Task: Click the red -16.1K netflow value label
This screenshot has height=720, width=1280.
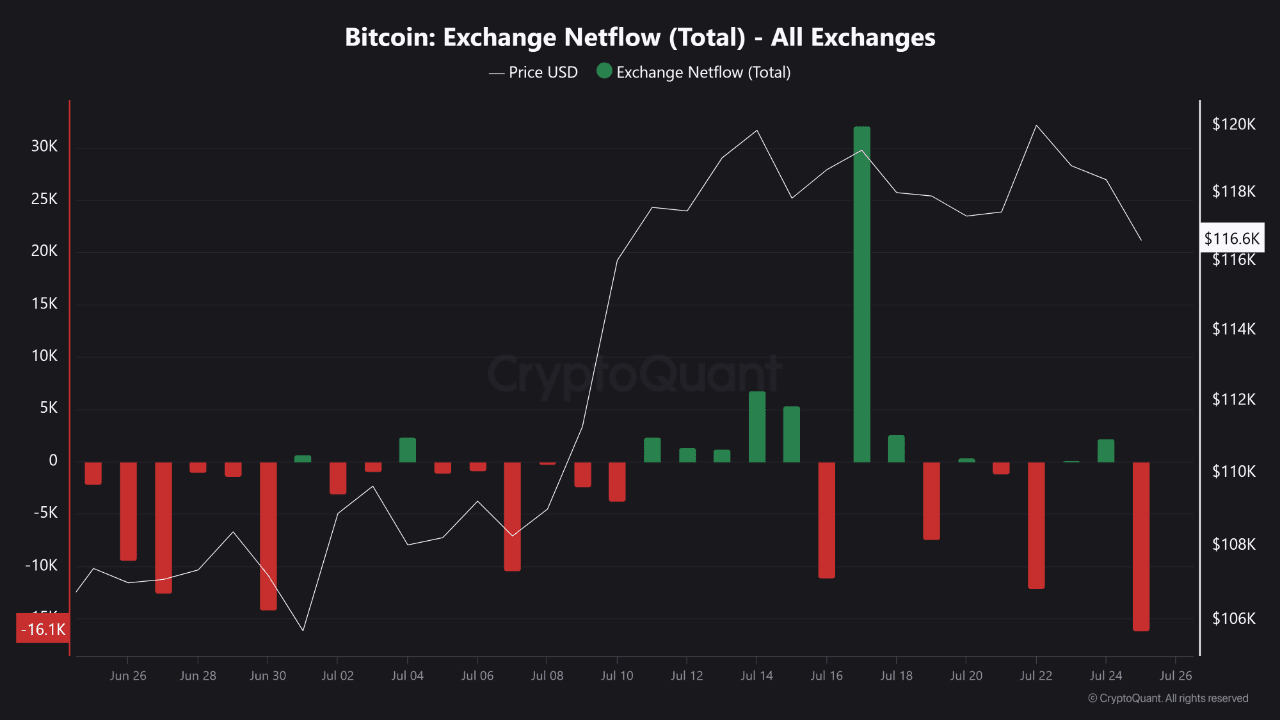Action: click(x=43, y=629)
